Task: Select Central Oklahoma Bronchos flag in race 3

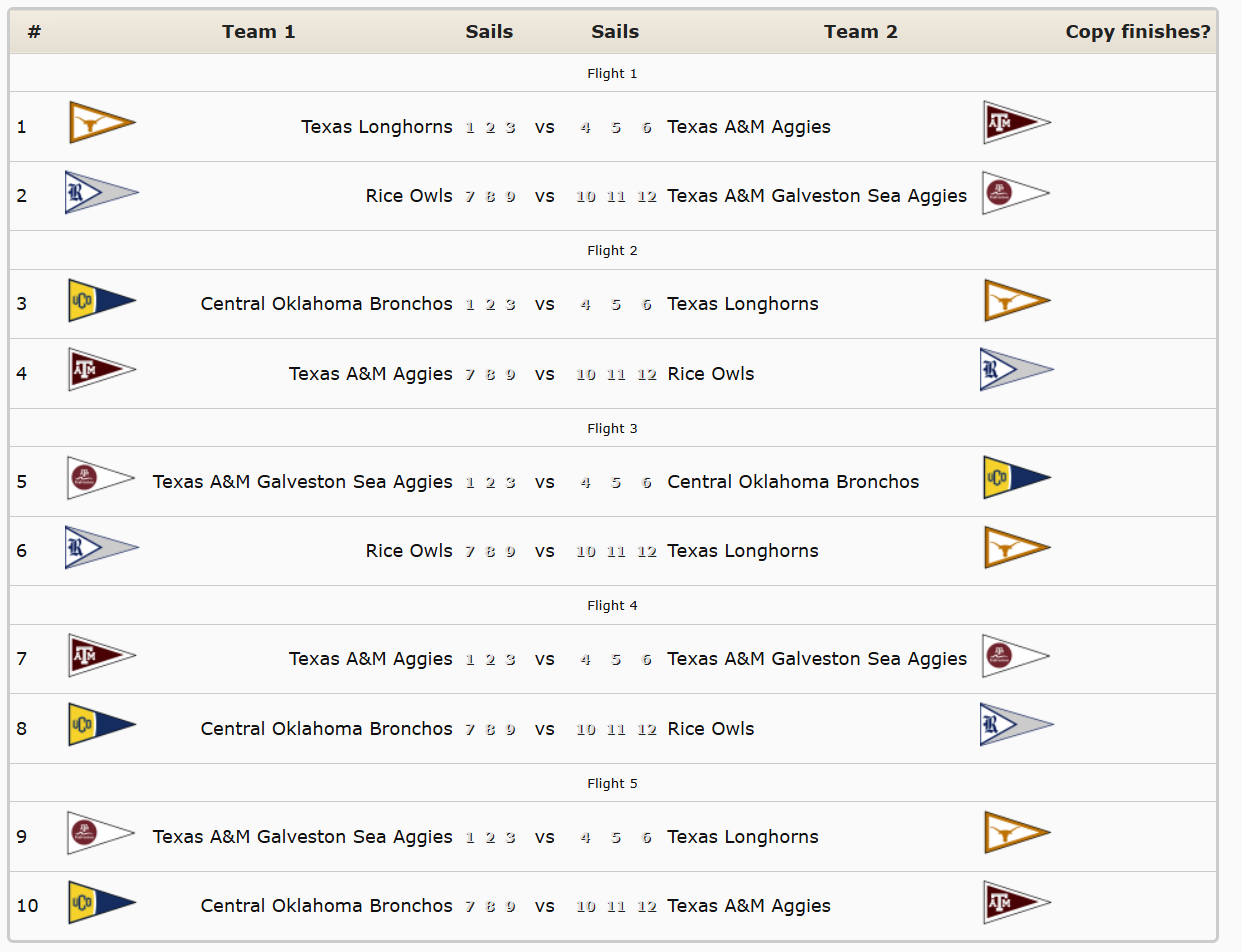Action: click(x=101, y=301)
